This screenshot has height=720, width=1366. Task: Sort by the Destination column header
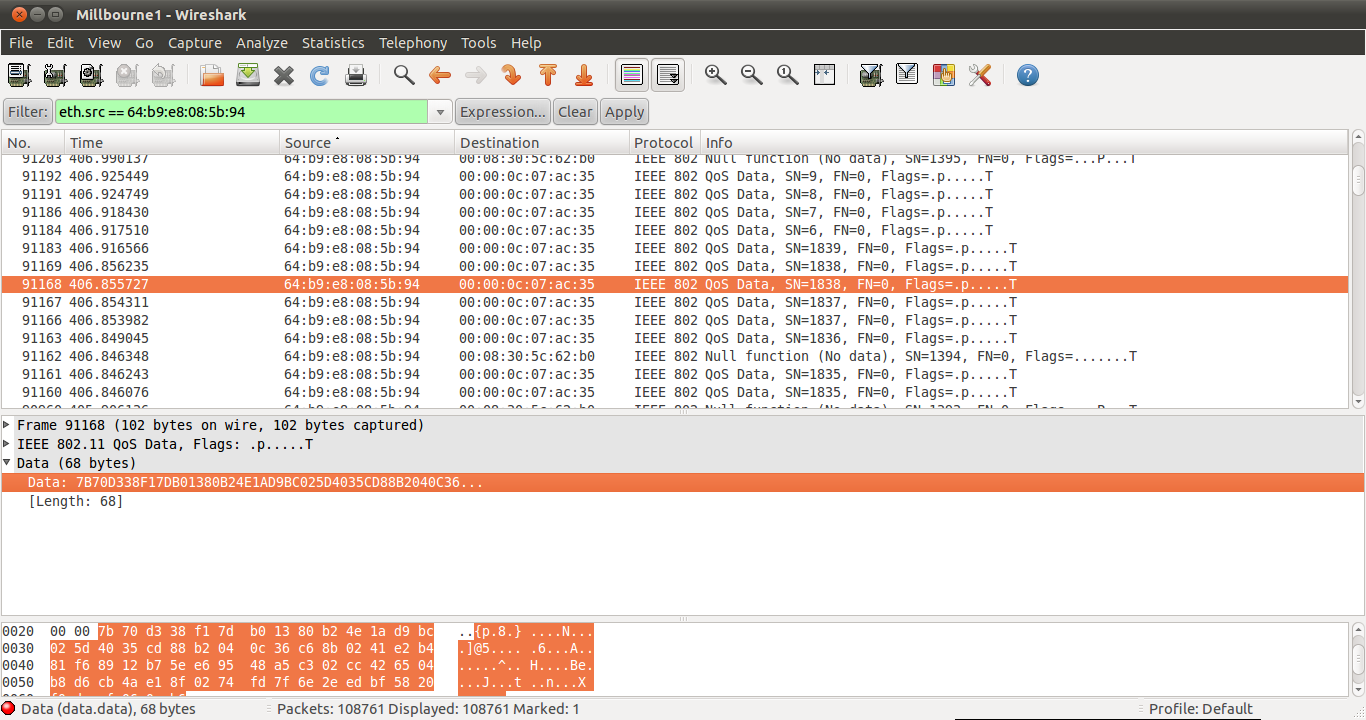coord(542,143)
